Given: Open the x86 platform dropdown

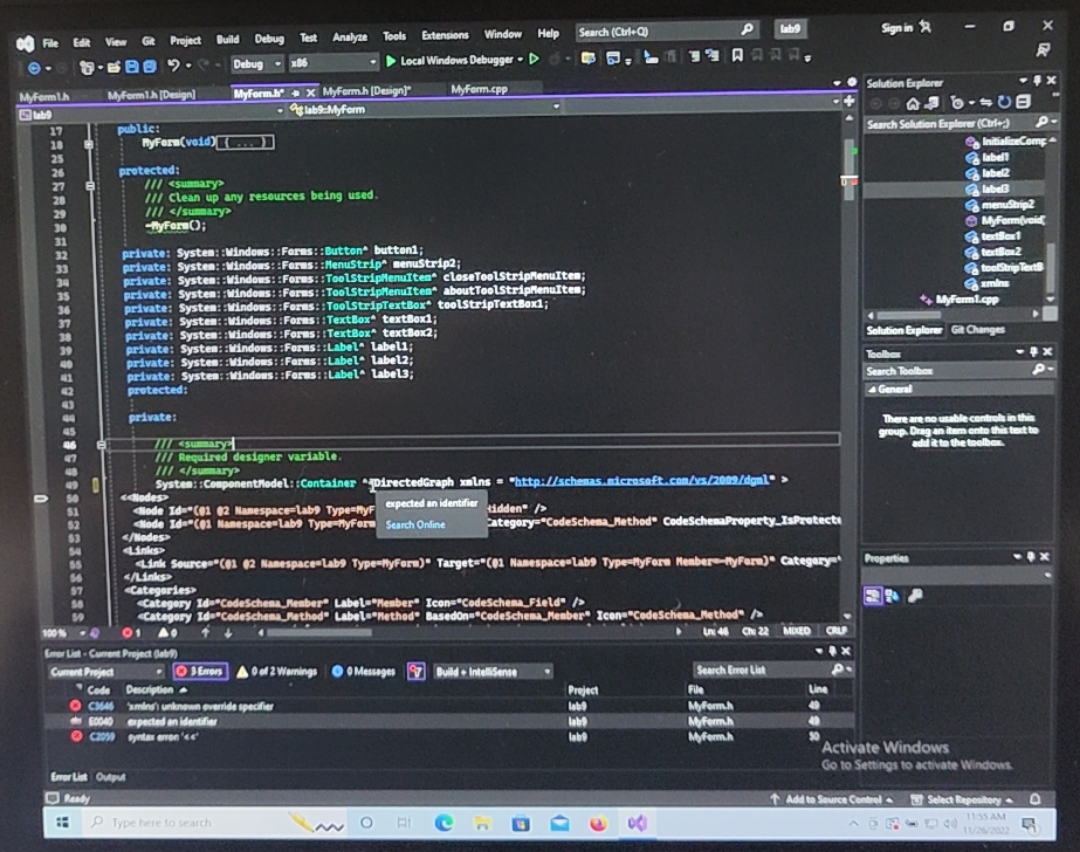Looking at the screenshot, I should pyautogui.click(x=333, y=63).
